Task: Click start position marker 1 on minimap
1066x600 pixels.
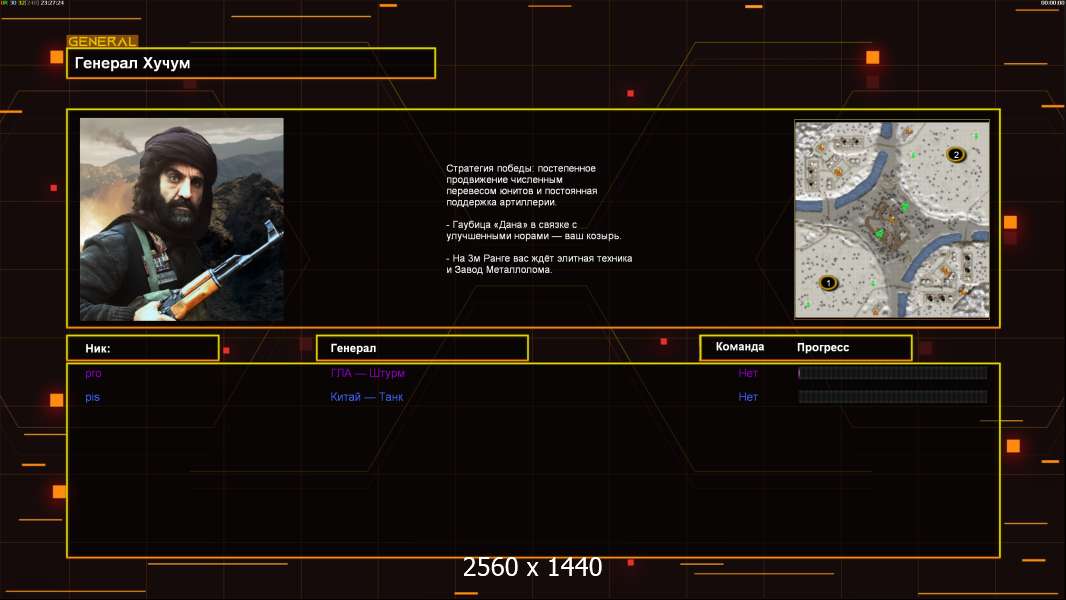Action: tap(828, 283)
